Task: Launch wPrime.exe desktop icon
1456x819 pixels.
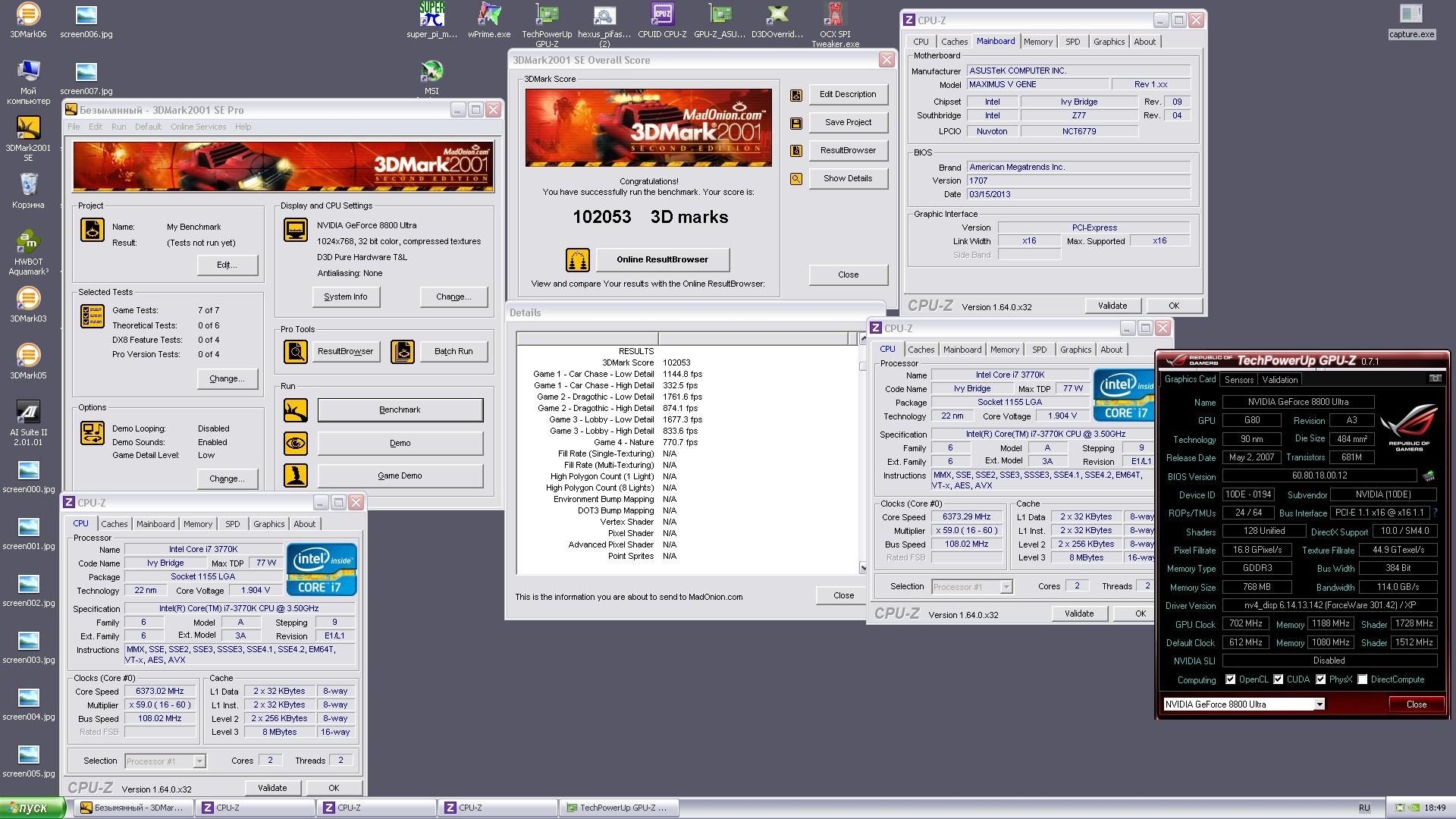Action: 489,20
